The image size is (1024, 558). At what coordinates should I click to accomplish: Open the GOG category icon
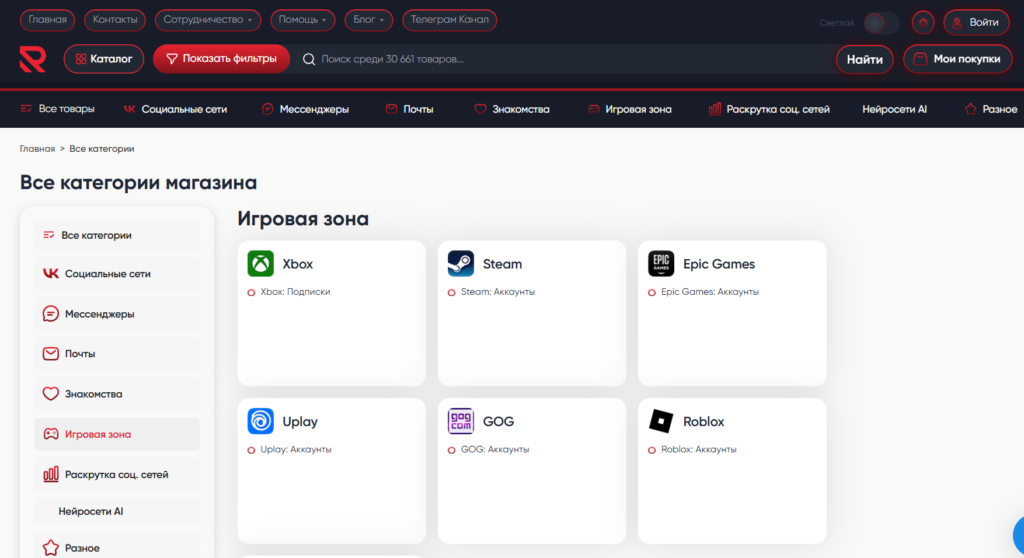point(460,421)
